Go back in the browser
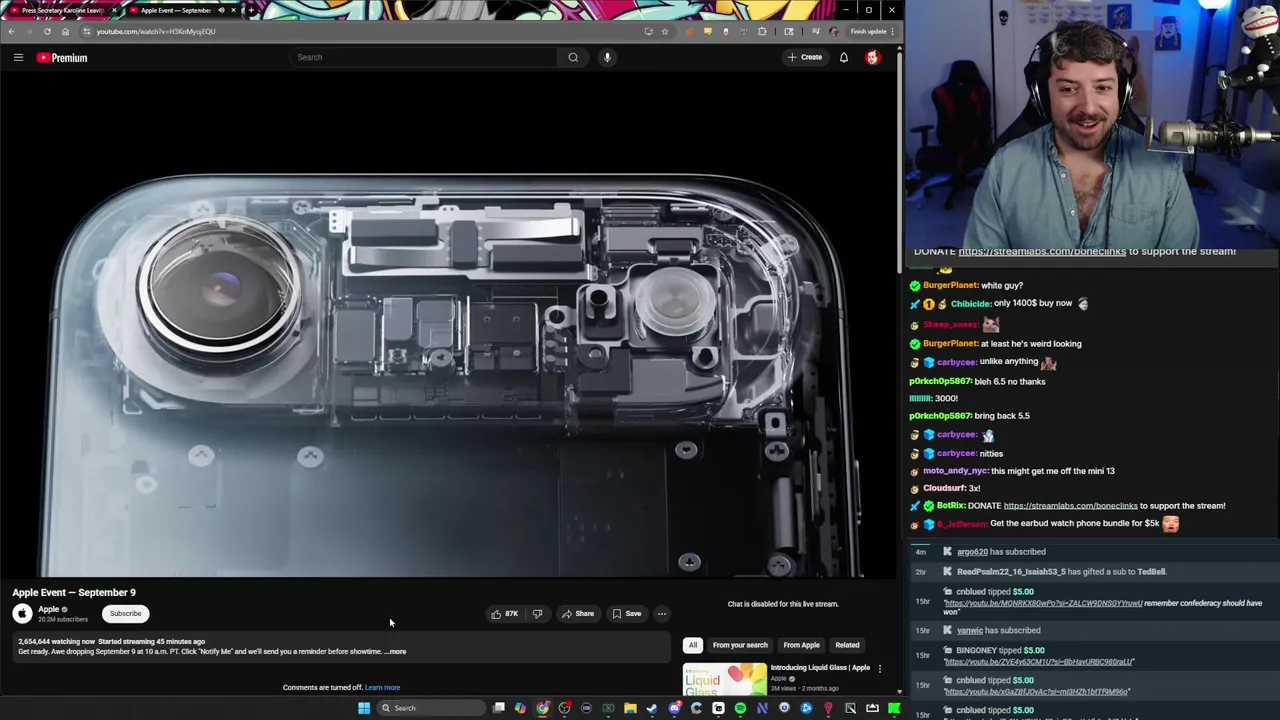Viewport: 1280px width, 720px height. [11, 31]
